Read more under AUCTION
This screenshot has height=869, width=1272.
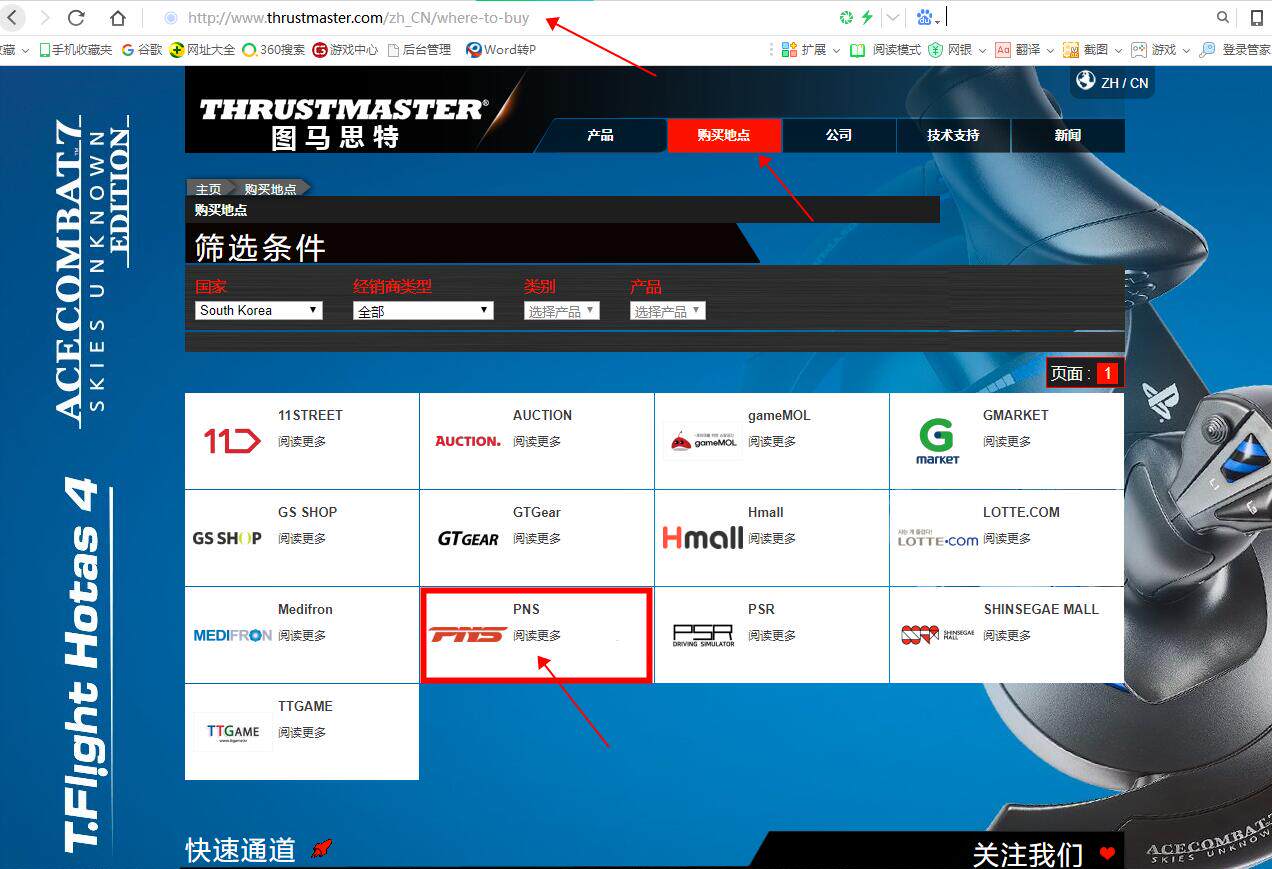click(x=537, y=441)
